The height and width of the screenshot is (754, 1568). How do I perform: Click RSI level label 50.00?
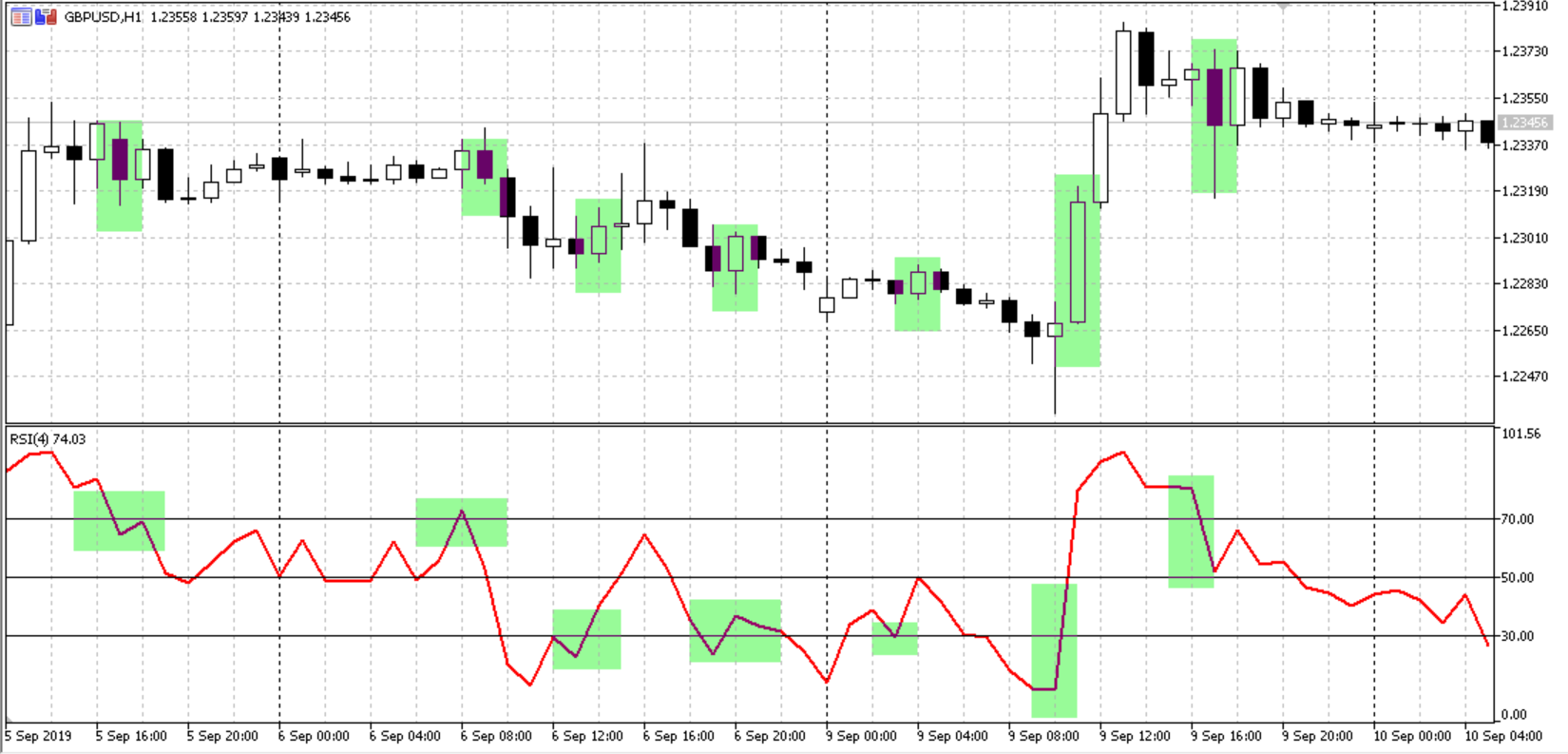click(x=1519, y=577)
